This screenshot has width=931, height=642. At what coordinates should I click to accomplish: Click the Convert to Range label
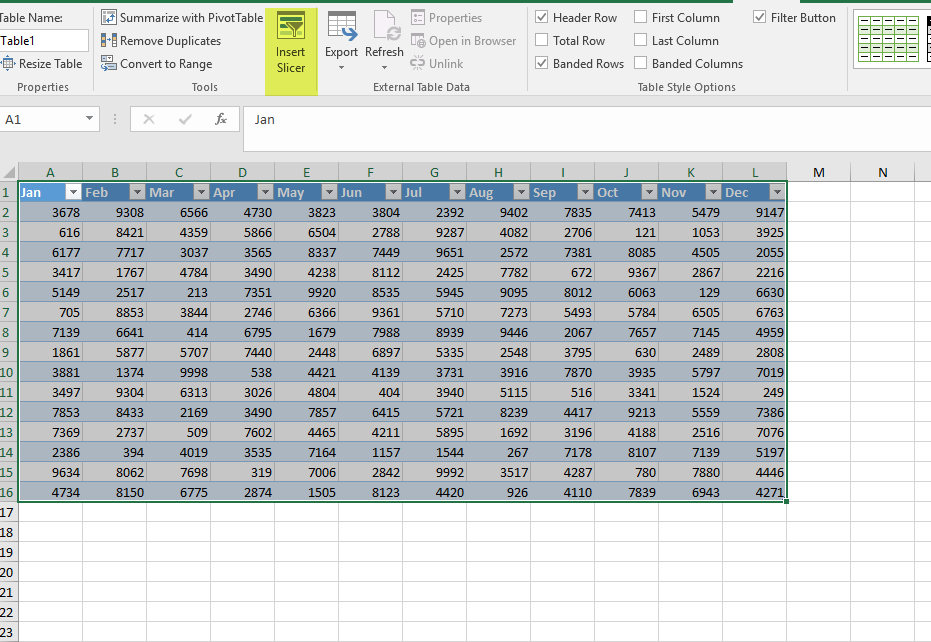(166, 64)
